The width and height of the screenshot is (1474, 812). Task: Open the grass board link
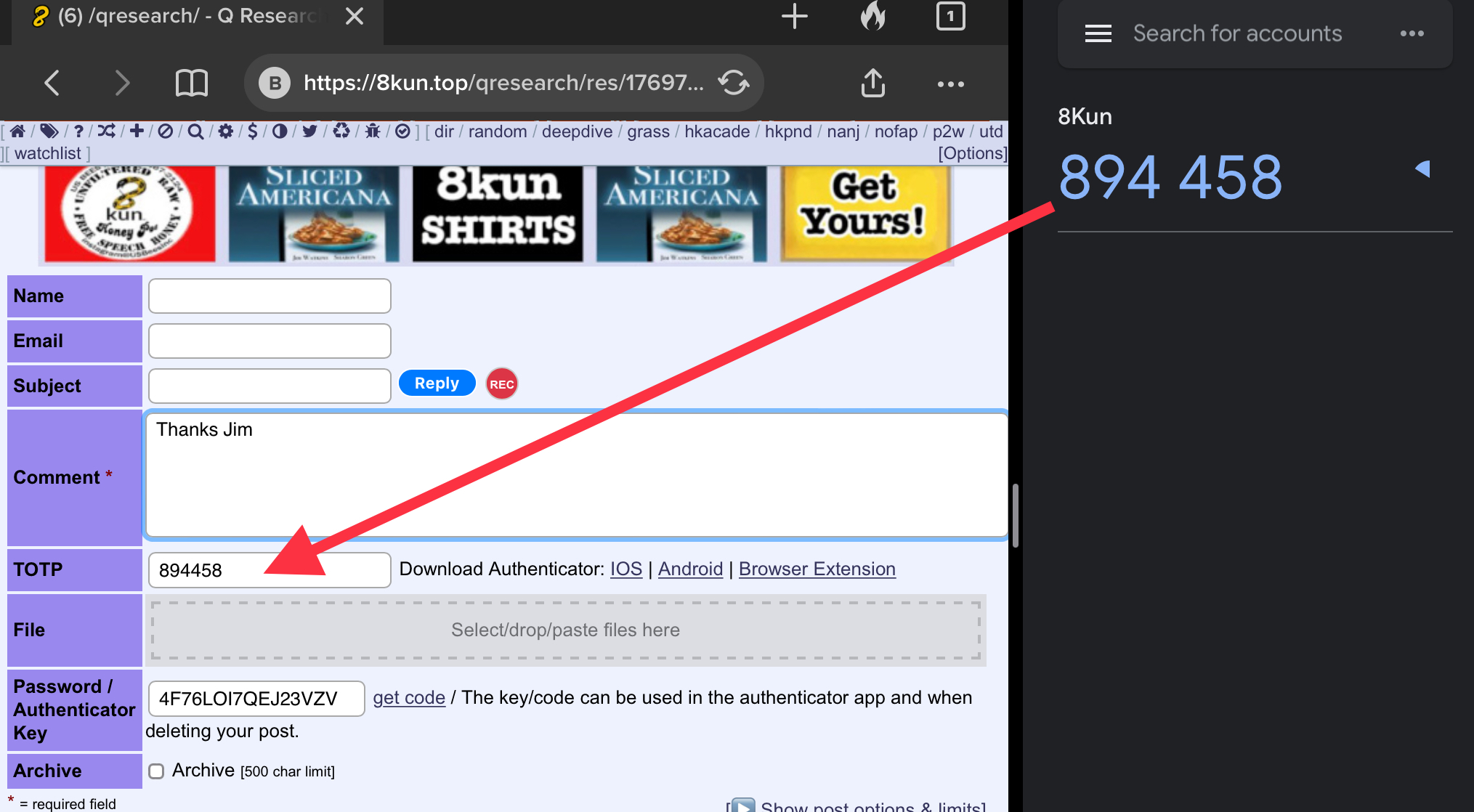point(648,131)
